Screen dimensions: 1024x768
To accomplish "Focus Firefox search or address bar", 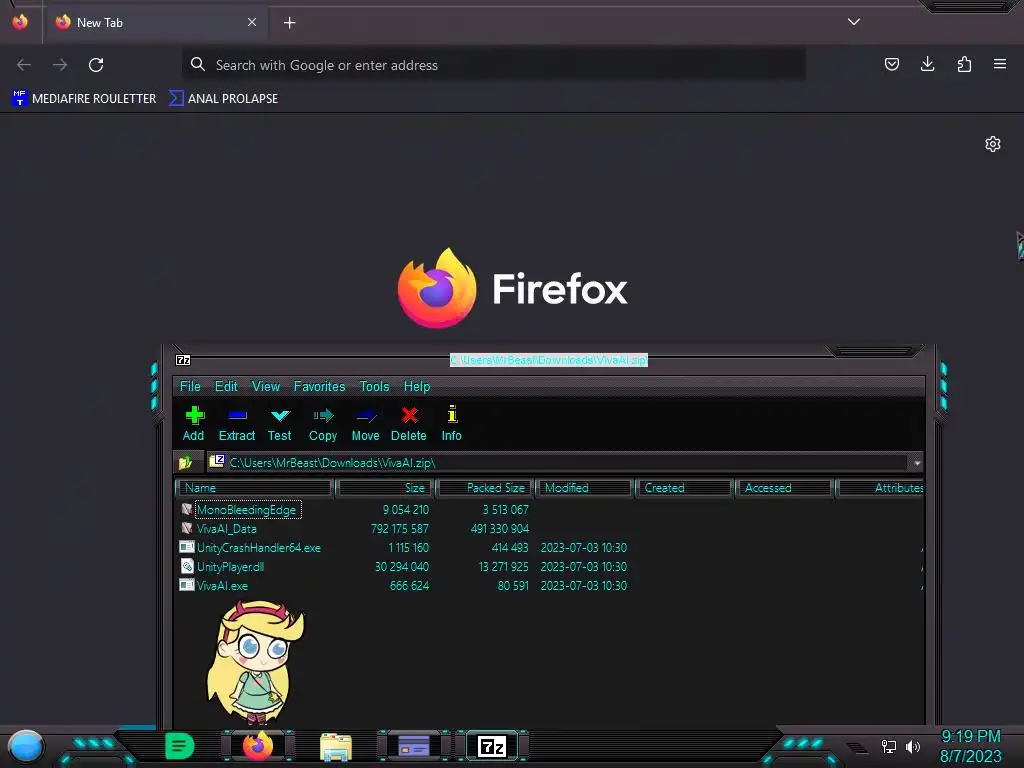I will coord(493,65).
